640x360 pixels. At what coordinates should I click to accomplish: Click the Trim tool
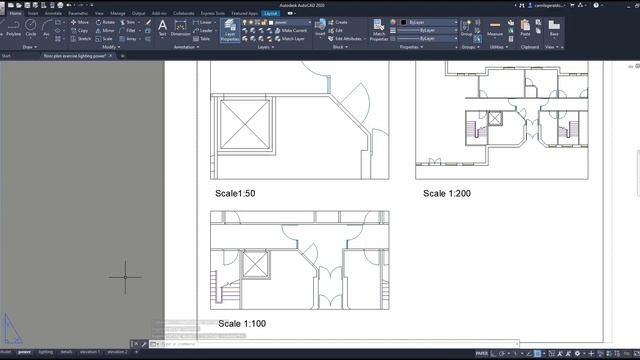(x=128, y=22)
